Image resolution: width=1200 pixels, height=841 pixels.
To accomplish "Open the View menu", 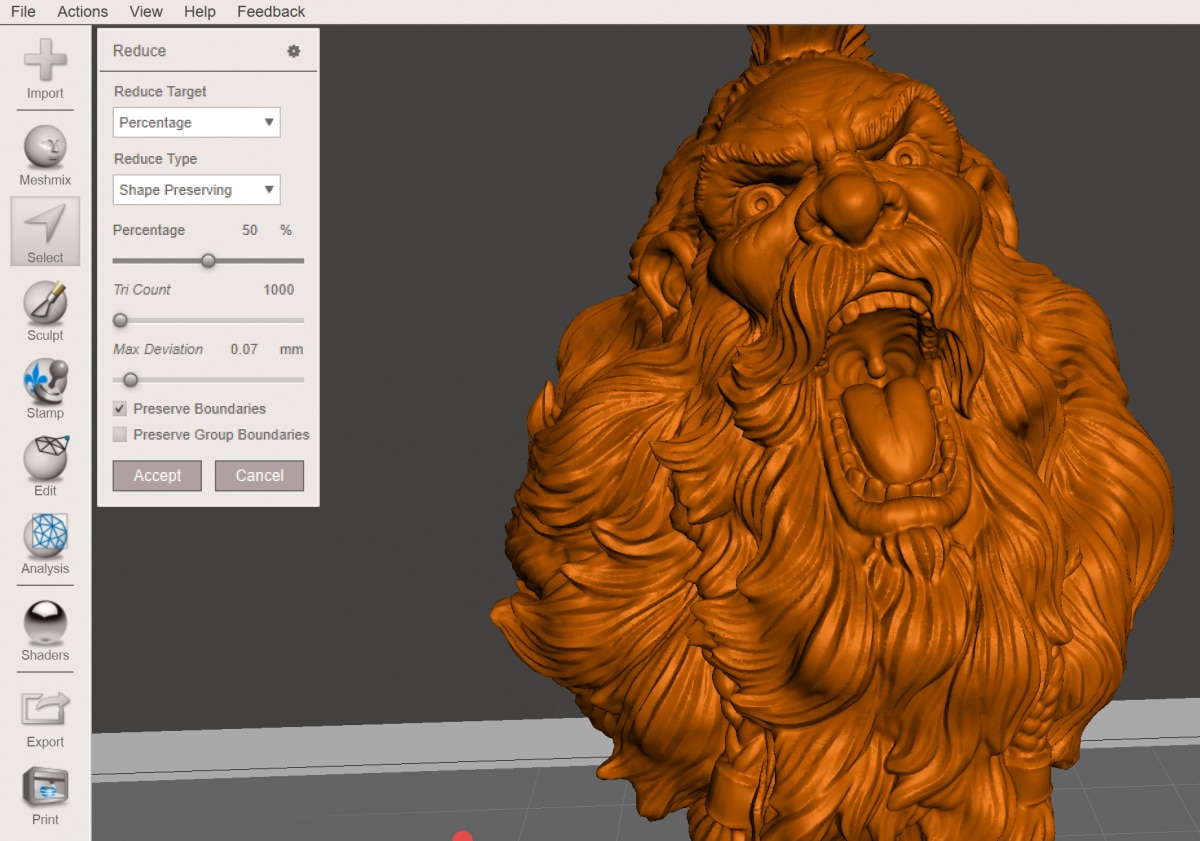I will point(146,11).
